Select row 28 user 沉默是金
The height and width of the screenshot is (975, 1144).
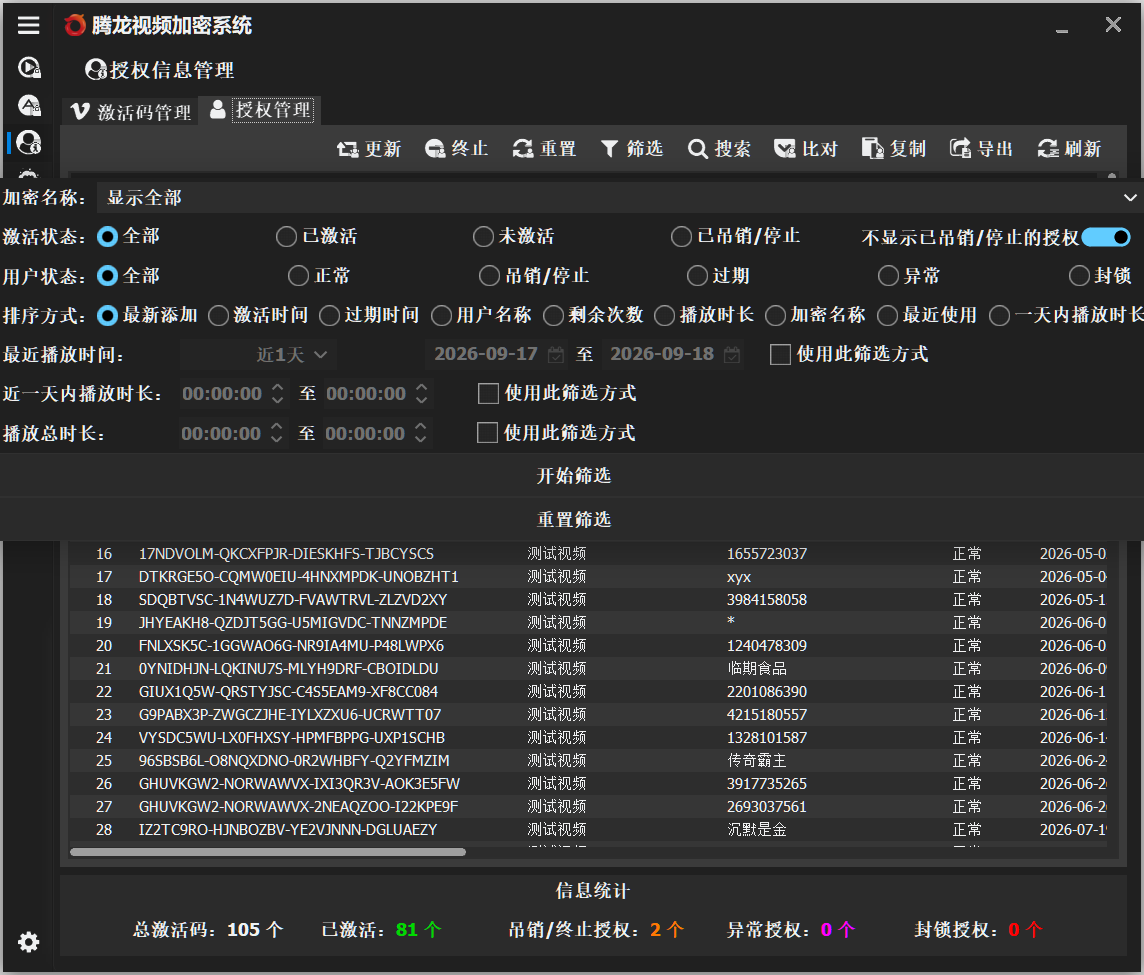point(757,830)
